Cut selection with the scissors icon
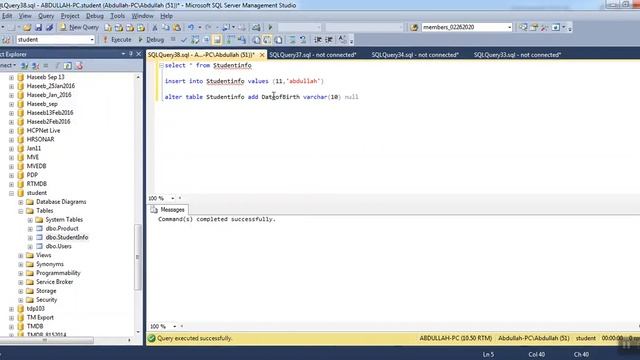640x360 pixels. (155, 27)
